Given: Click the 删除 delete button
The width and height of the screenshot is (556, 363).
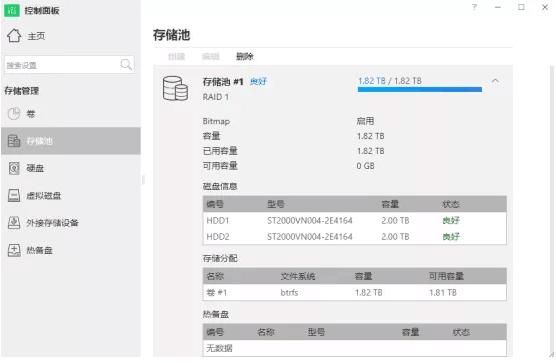Looking at the screenshot, I should pos(245,57).
